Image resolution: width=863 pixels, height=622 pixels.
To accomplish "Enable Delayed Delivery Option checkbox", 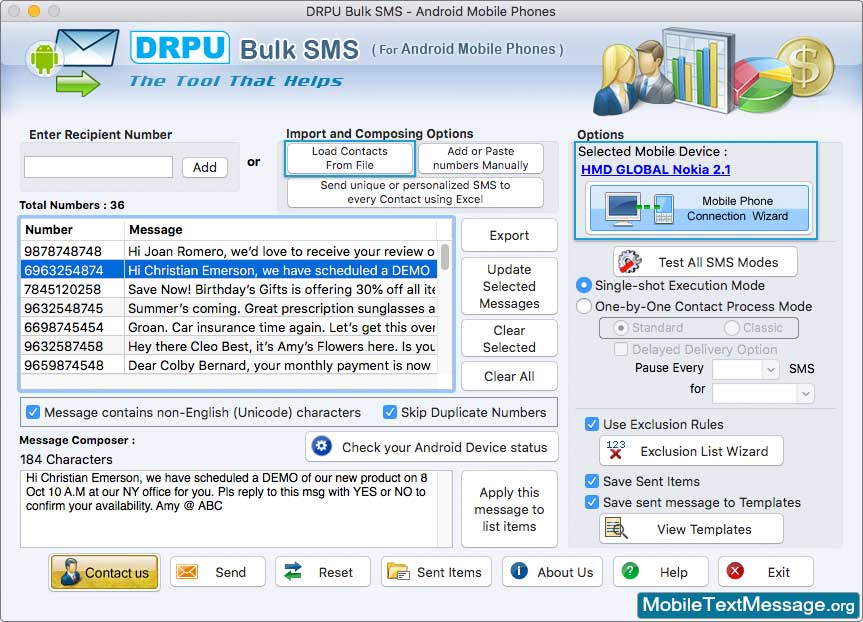I will (621, 349).
